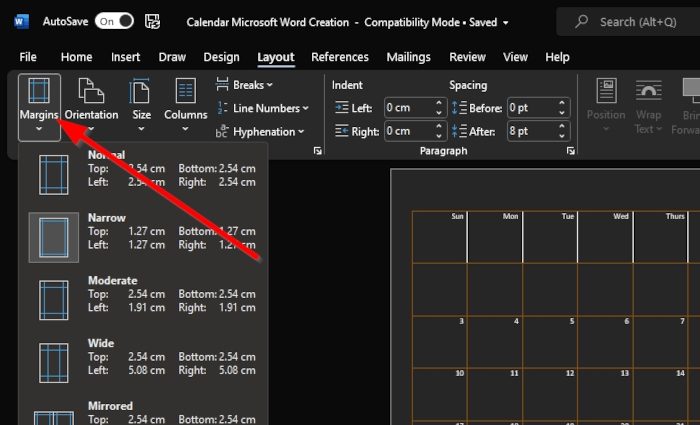Screen dimensions: 700x425
Task: Open the page Size menu
Action: click(141, 107)
